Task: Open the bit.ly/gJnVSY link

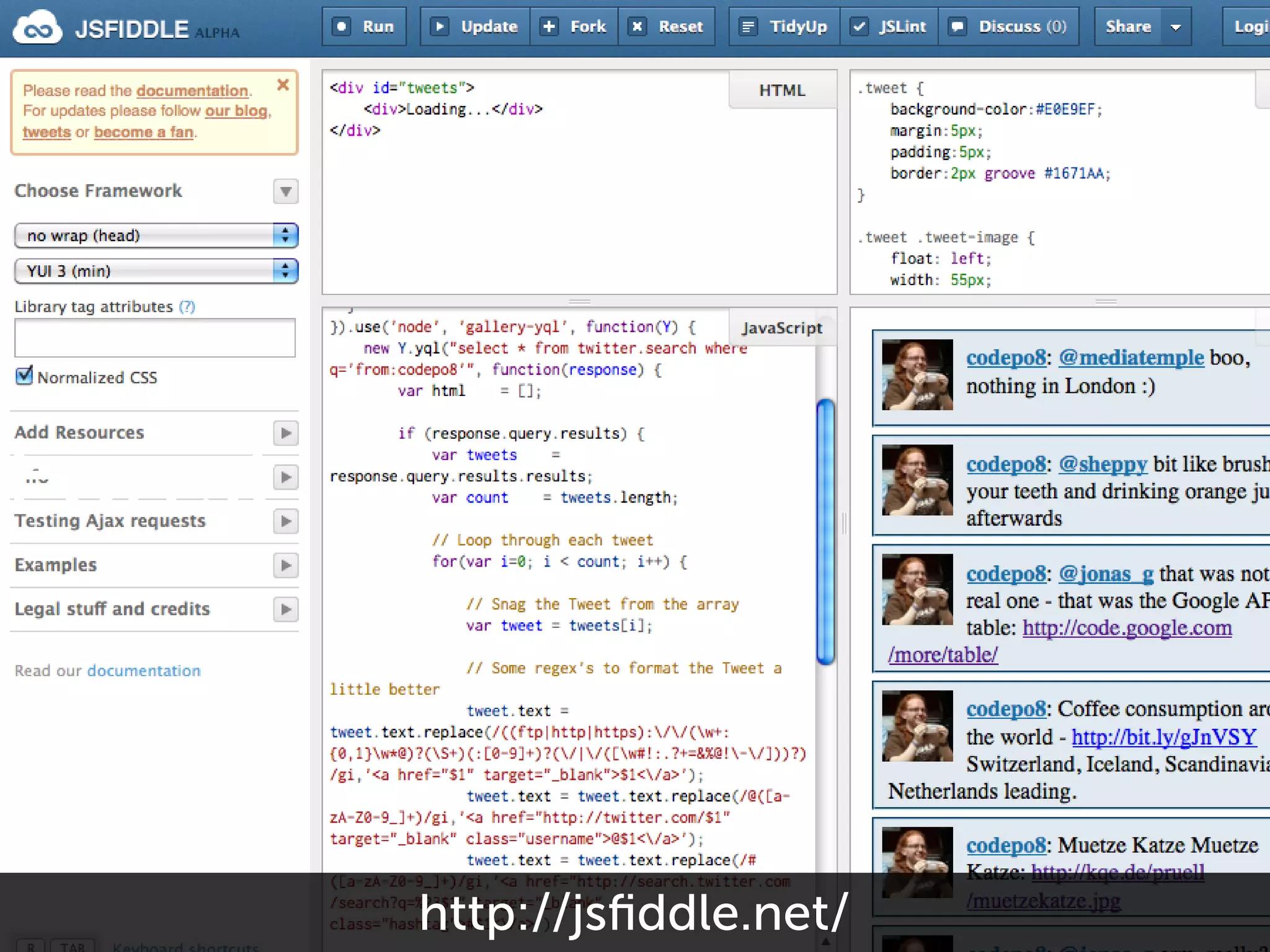Action: [x=1164, y=736]
